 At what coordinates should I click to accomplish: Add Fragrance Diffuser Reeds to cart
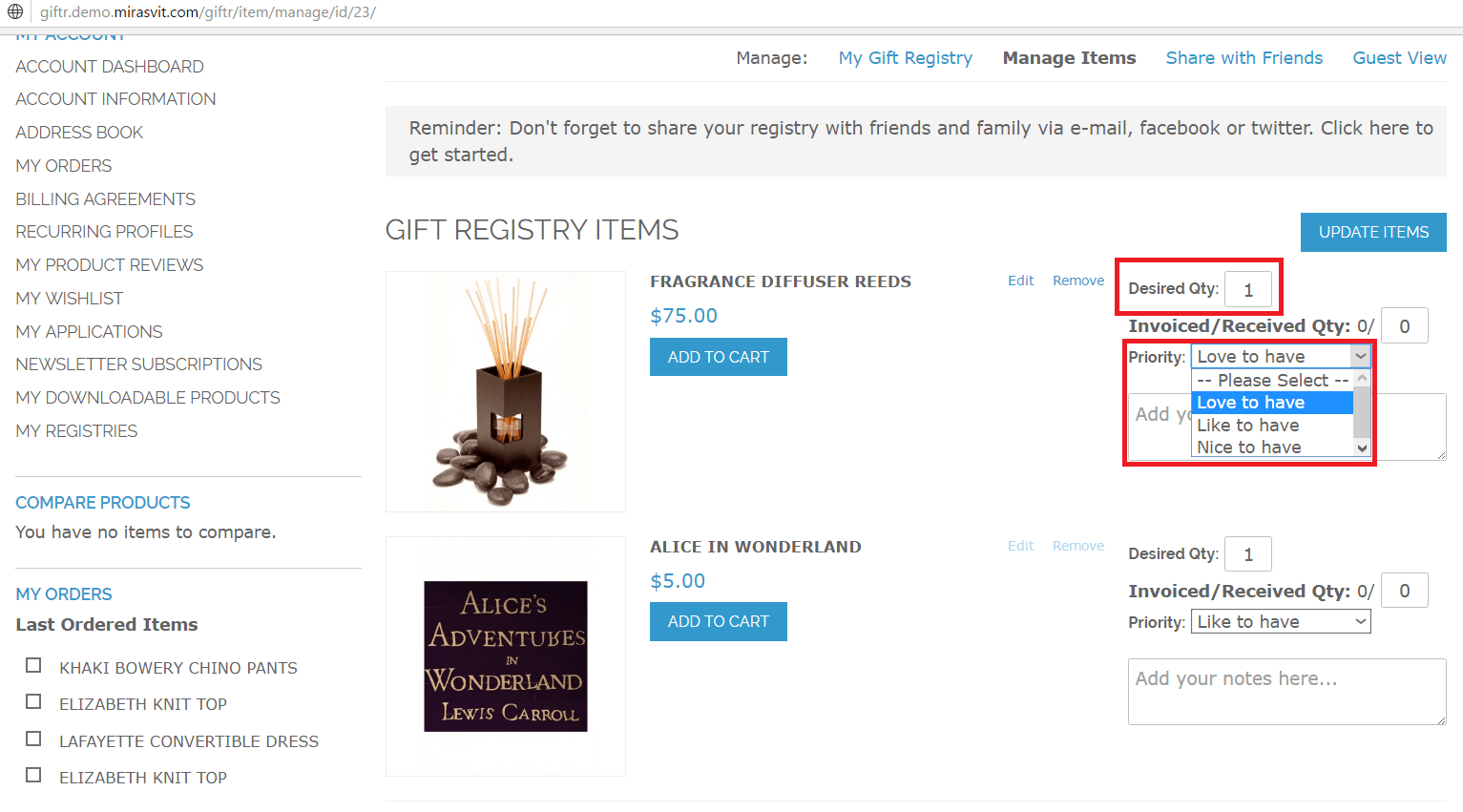718,357
